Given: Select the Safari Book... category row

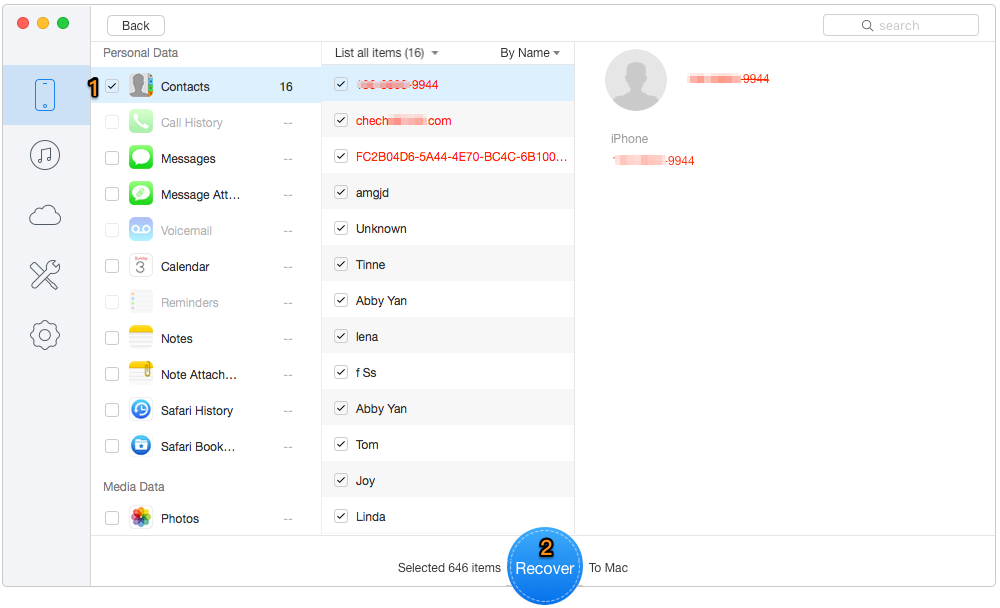Looking at the screenshot, I should tap(206, 446).
